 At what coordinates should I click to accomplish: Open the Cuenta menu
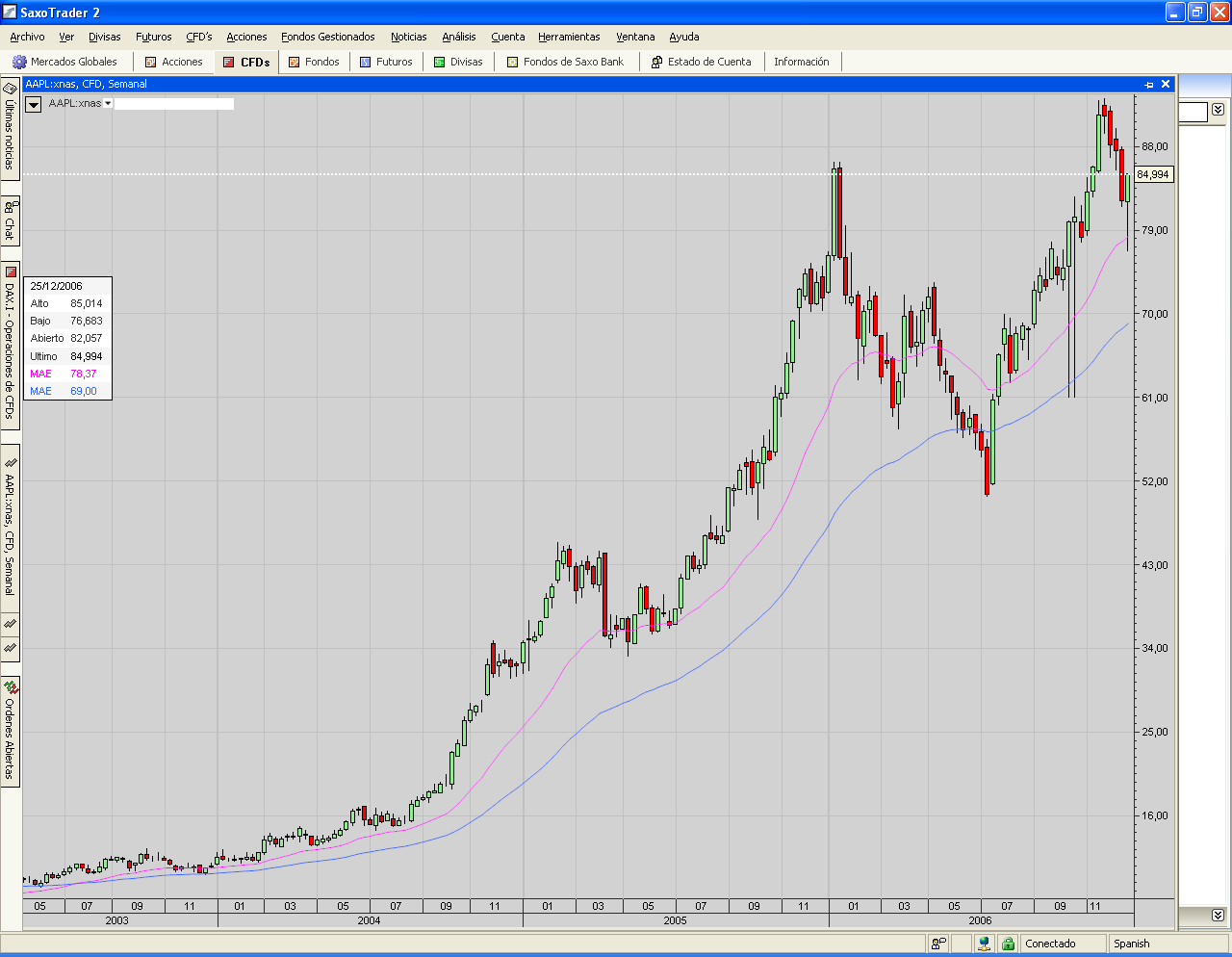tap(508, 37)
